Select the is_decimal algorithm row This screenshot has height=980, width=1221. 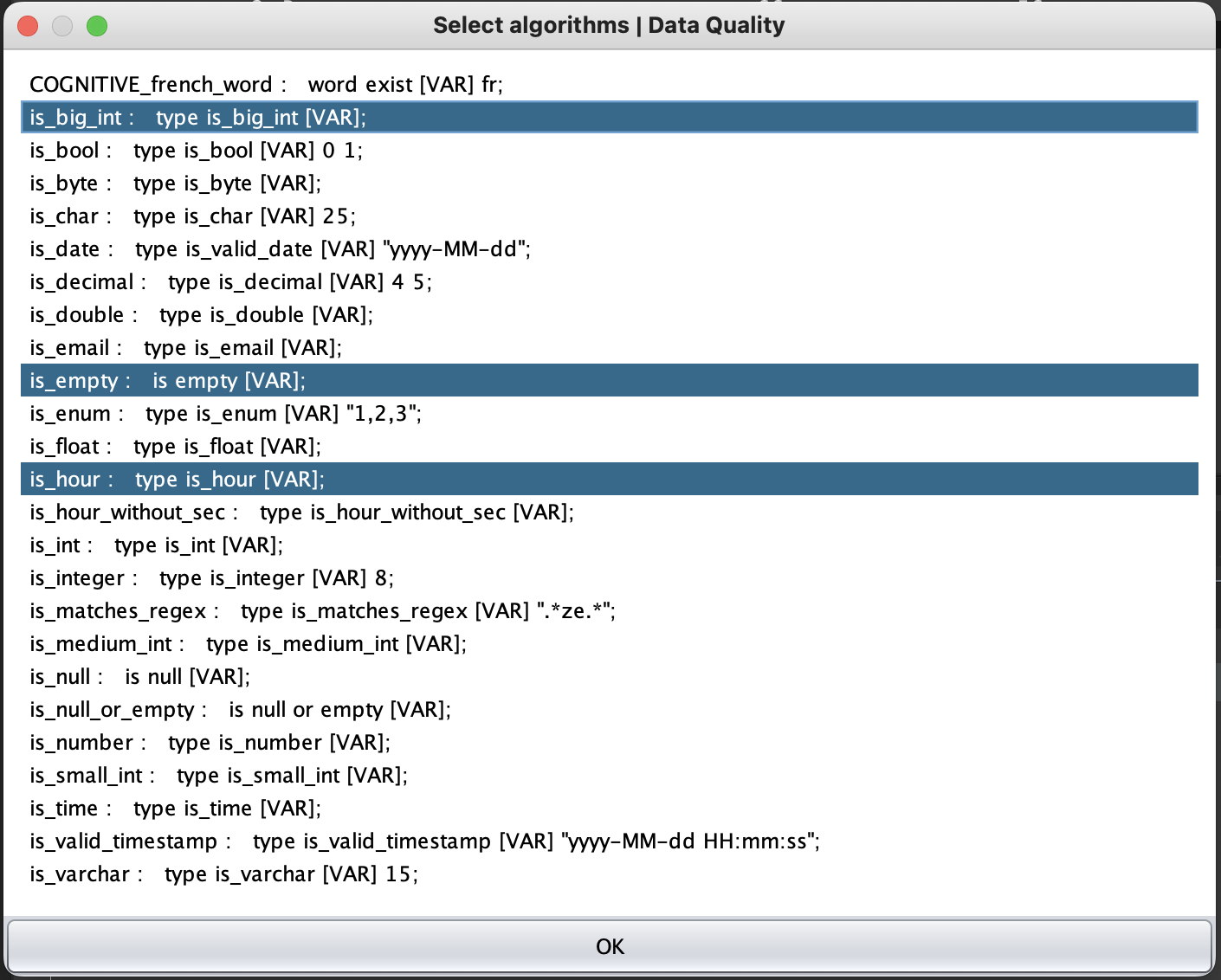tap(230, 282)
